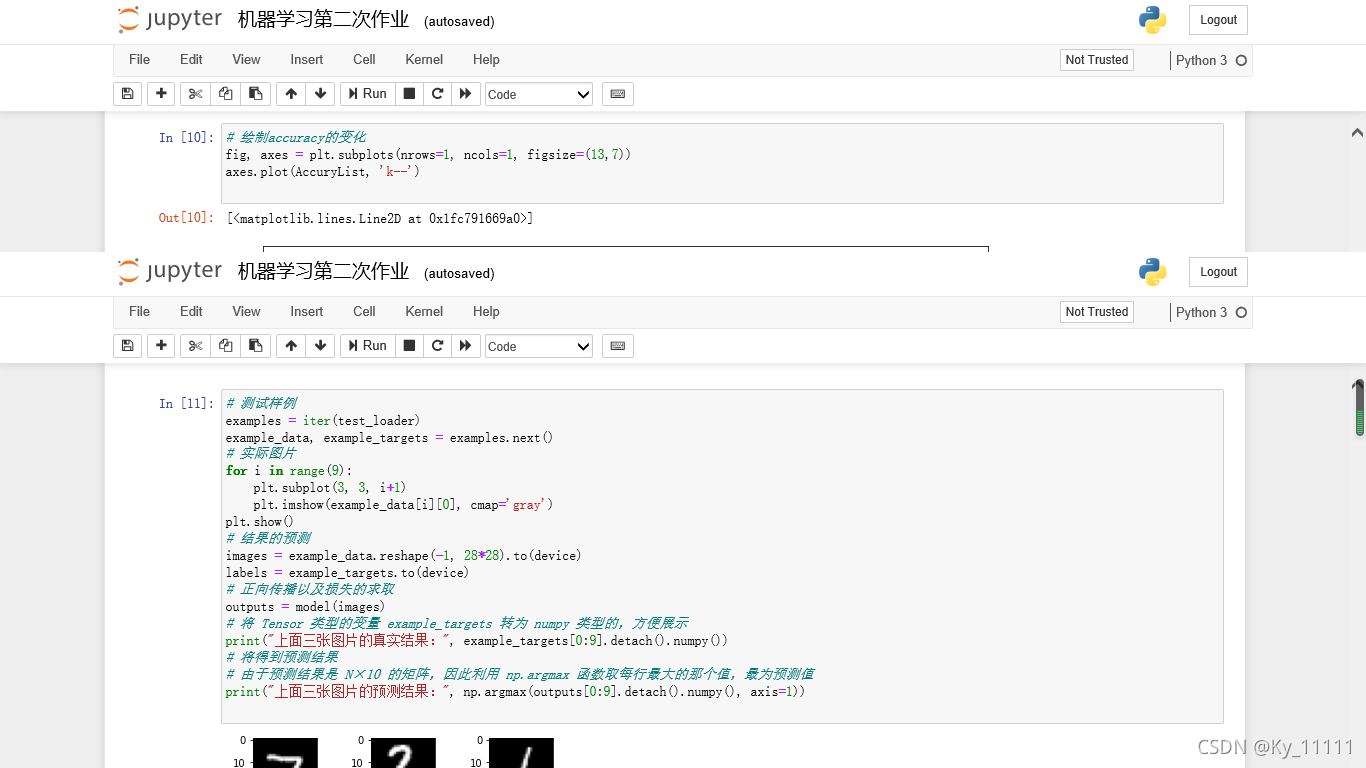Click Run button in top toolbar
Image resolution: width=1366 pixels, height=768 pixels.
pos(367,94)
